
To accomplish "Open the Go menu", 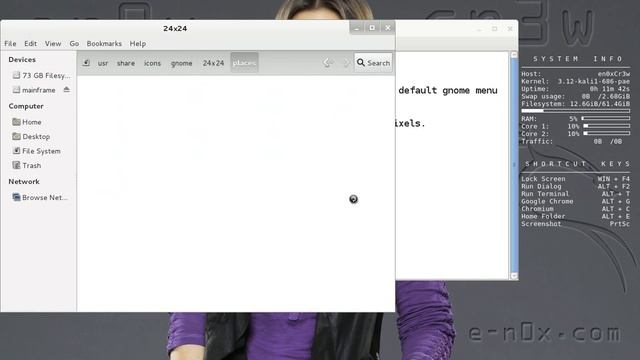I will point(74,44).
